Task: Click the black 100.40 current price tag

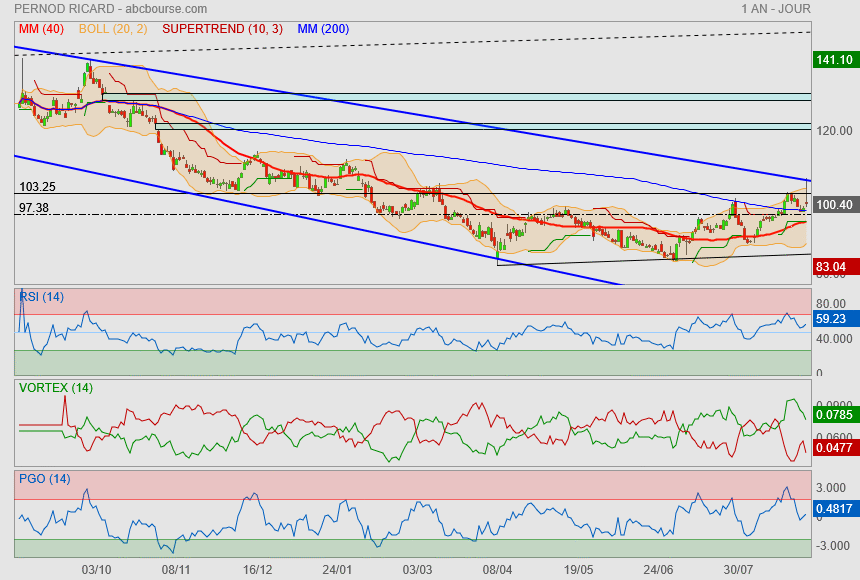Action: pos(833,204)
